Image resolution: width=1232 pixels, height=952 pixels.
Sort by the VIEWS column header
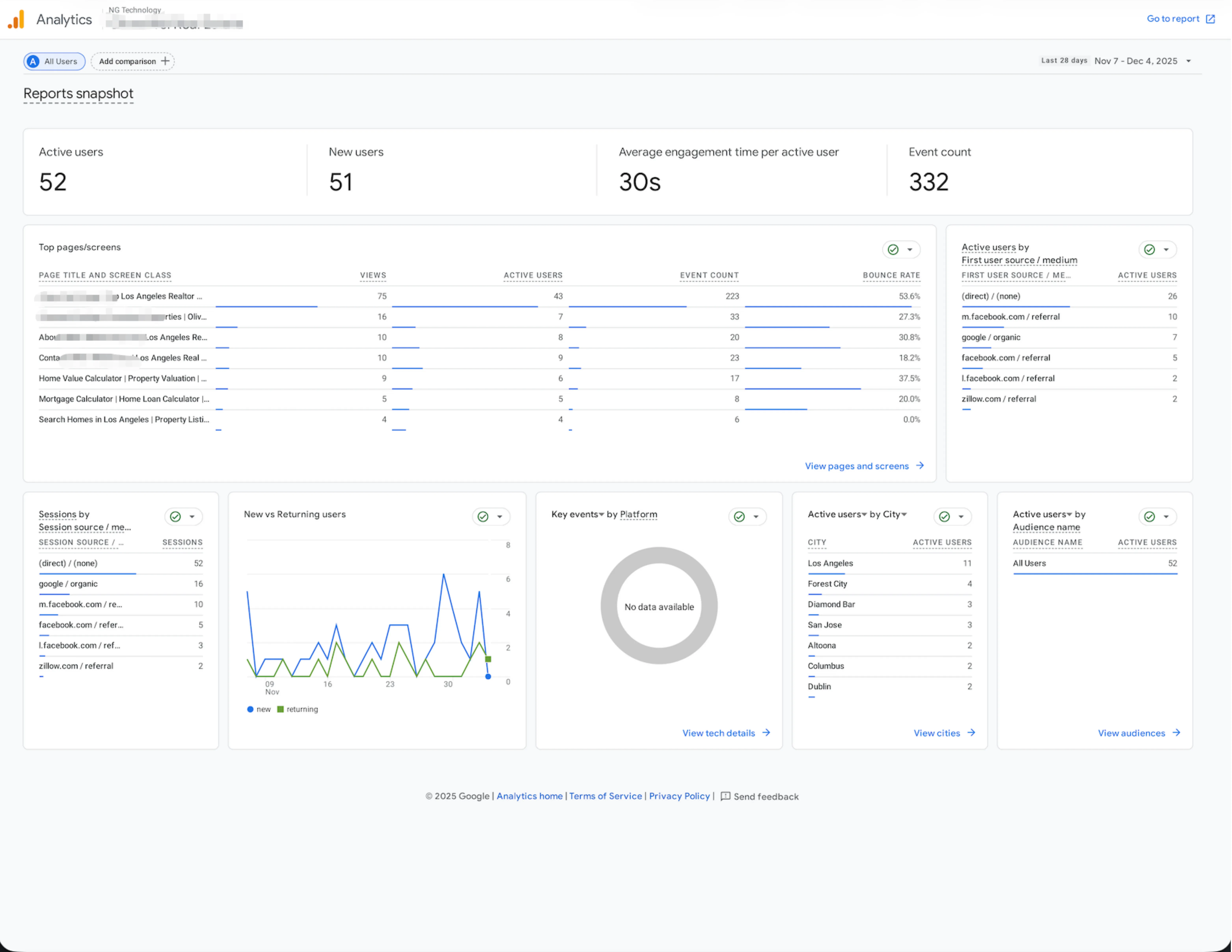tap(373, 275)
